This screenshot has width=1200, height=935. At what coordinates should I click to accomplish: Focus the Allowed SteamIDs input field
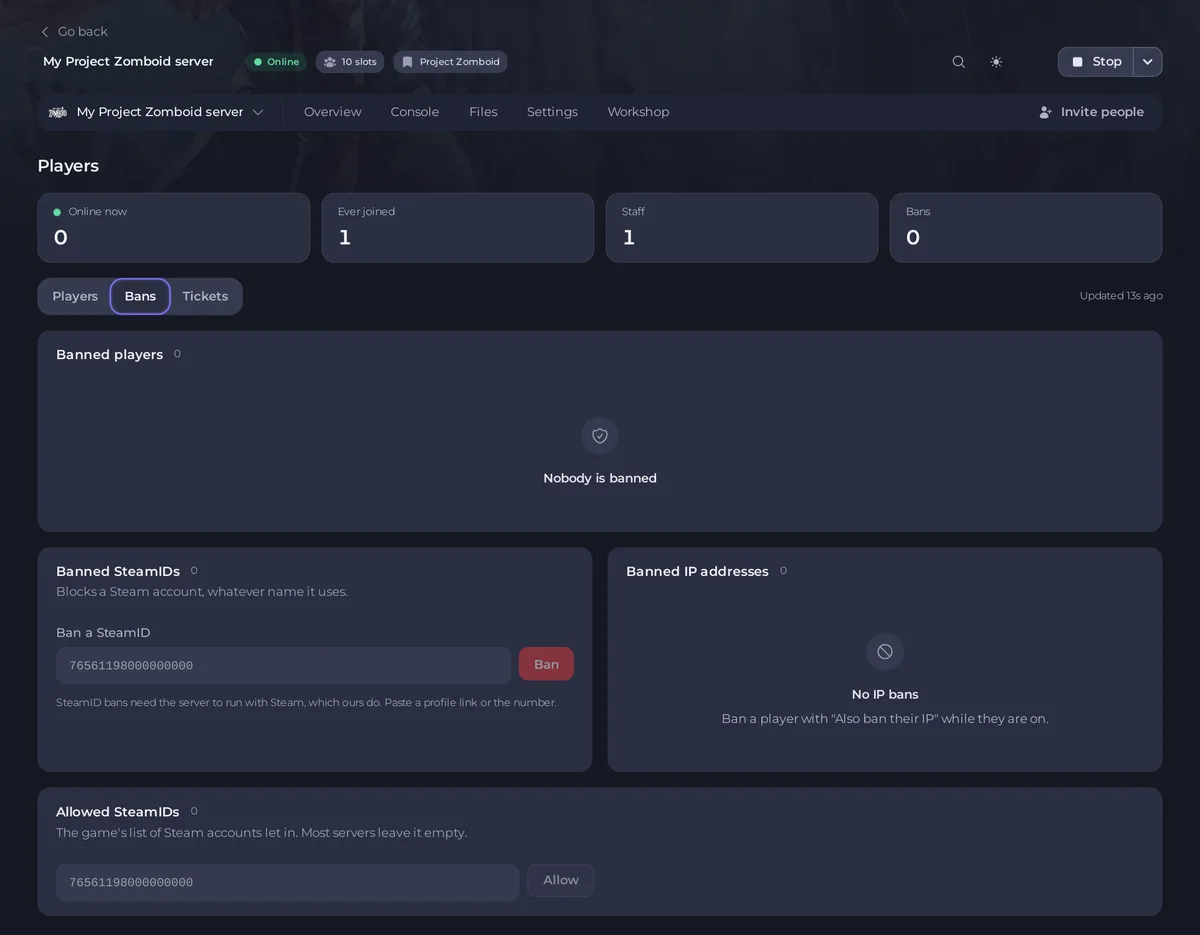click(288, 882)
